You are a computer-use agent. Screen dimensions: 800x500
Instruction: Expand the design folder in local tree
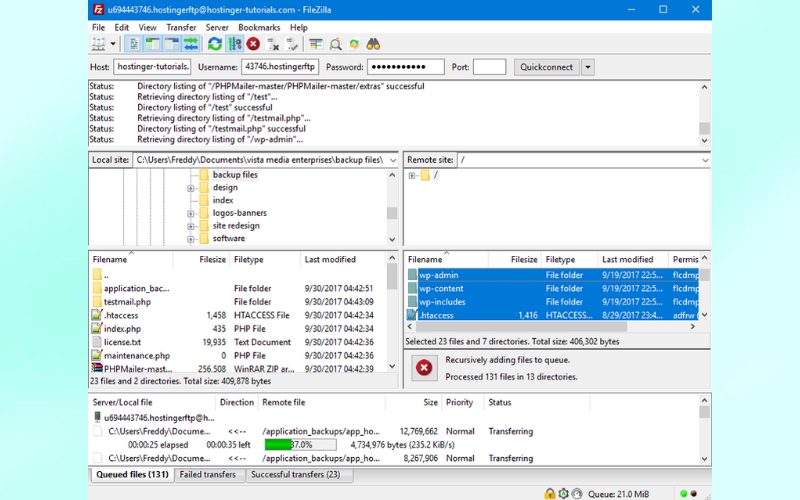point(191,188)
